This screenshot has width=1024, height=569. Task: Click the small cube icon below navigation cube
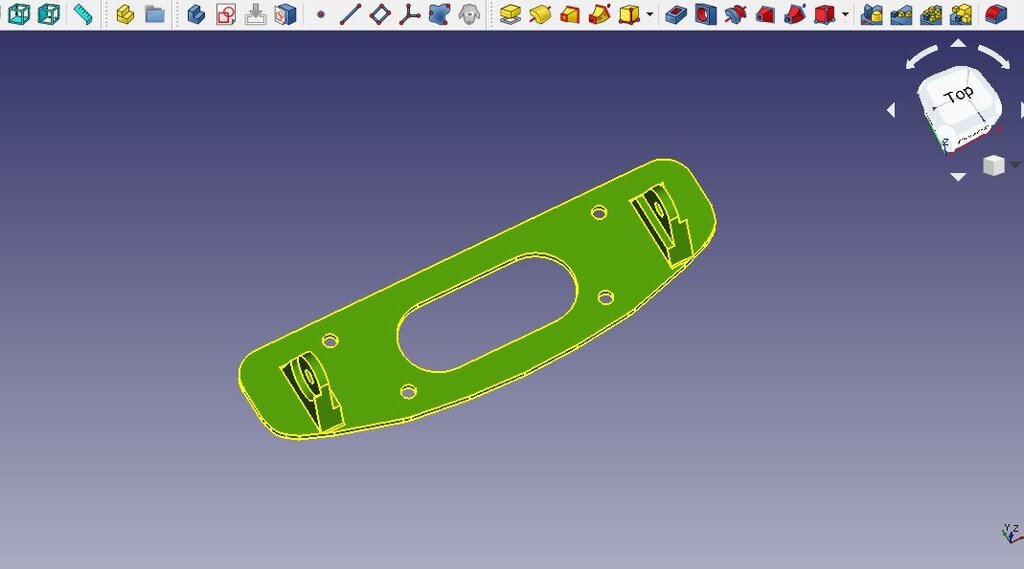pyautogui.click(x=993, y=165)
